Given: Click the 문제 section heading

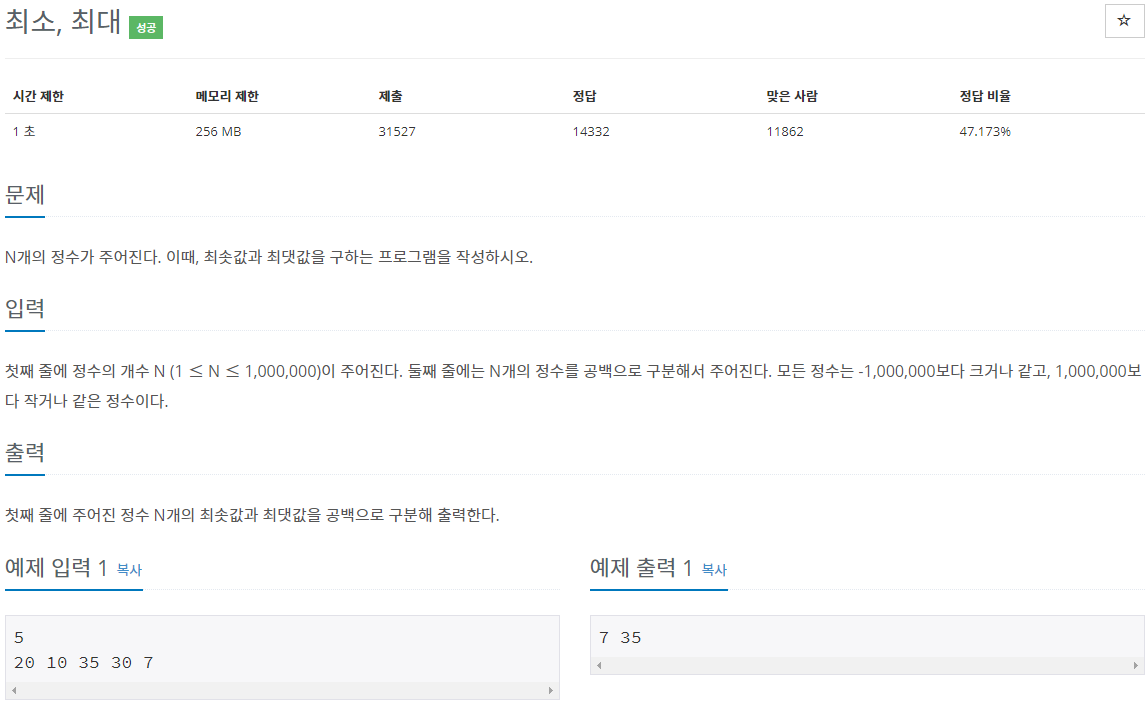Looking at the screenshot, I should (25, 195).
